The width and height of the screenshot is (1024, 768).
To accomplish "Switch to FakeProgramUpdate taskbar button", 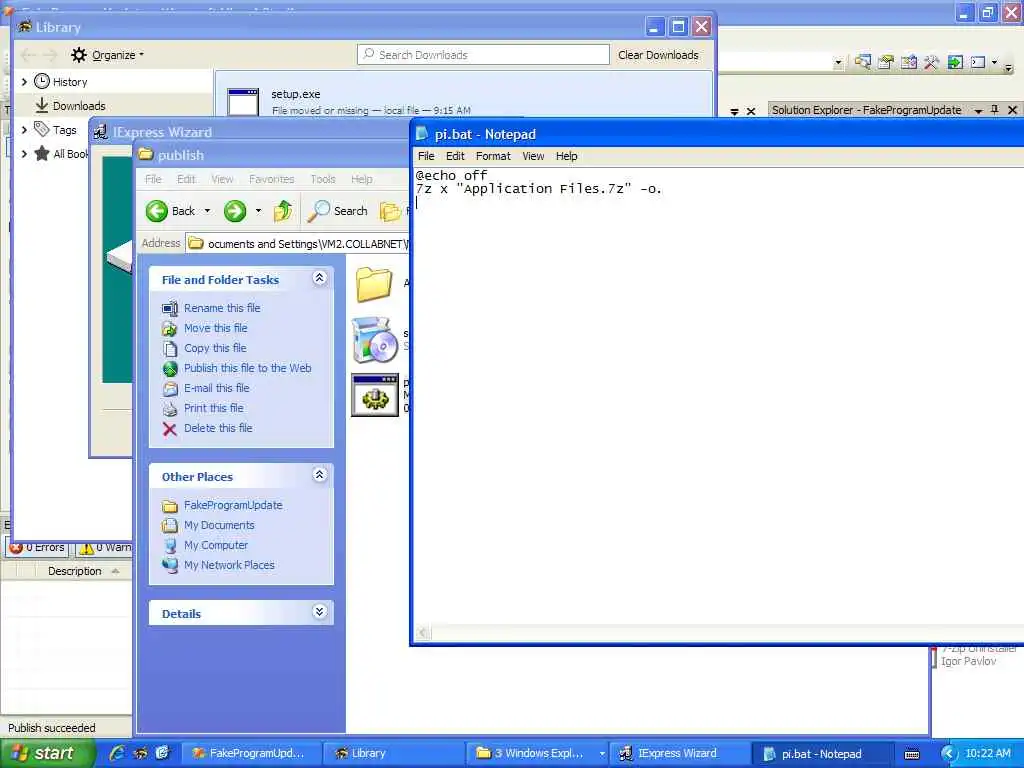I will coord(249,753).
